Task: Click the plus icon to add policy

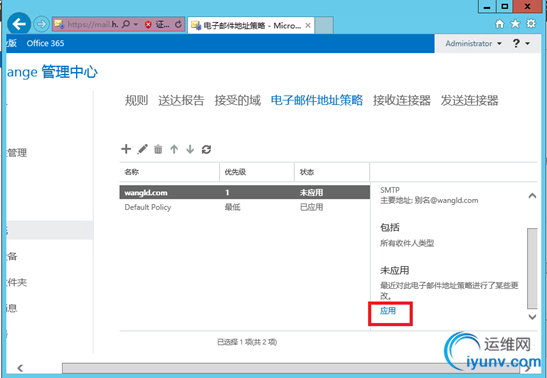Action: (126, 149)
